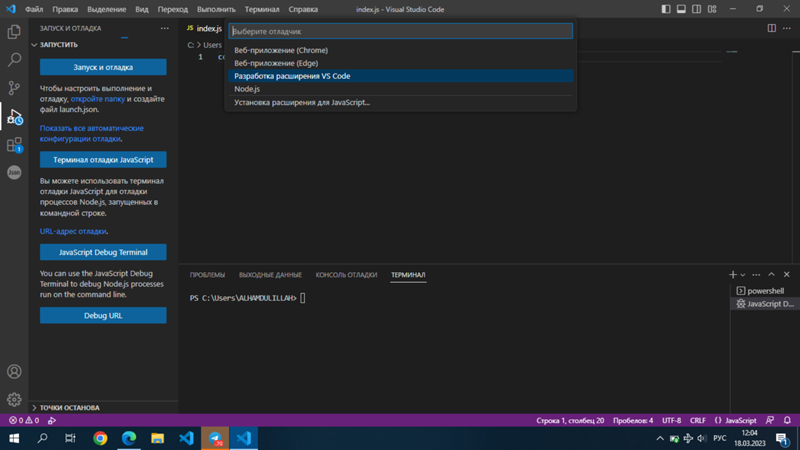Viewport: 800px width, 450px height.
Task: Split the editor to the right
Action: click(771, 29)
